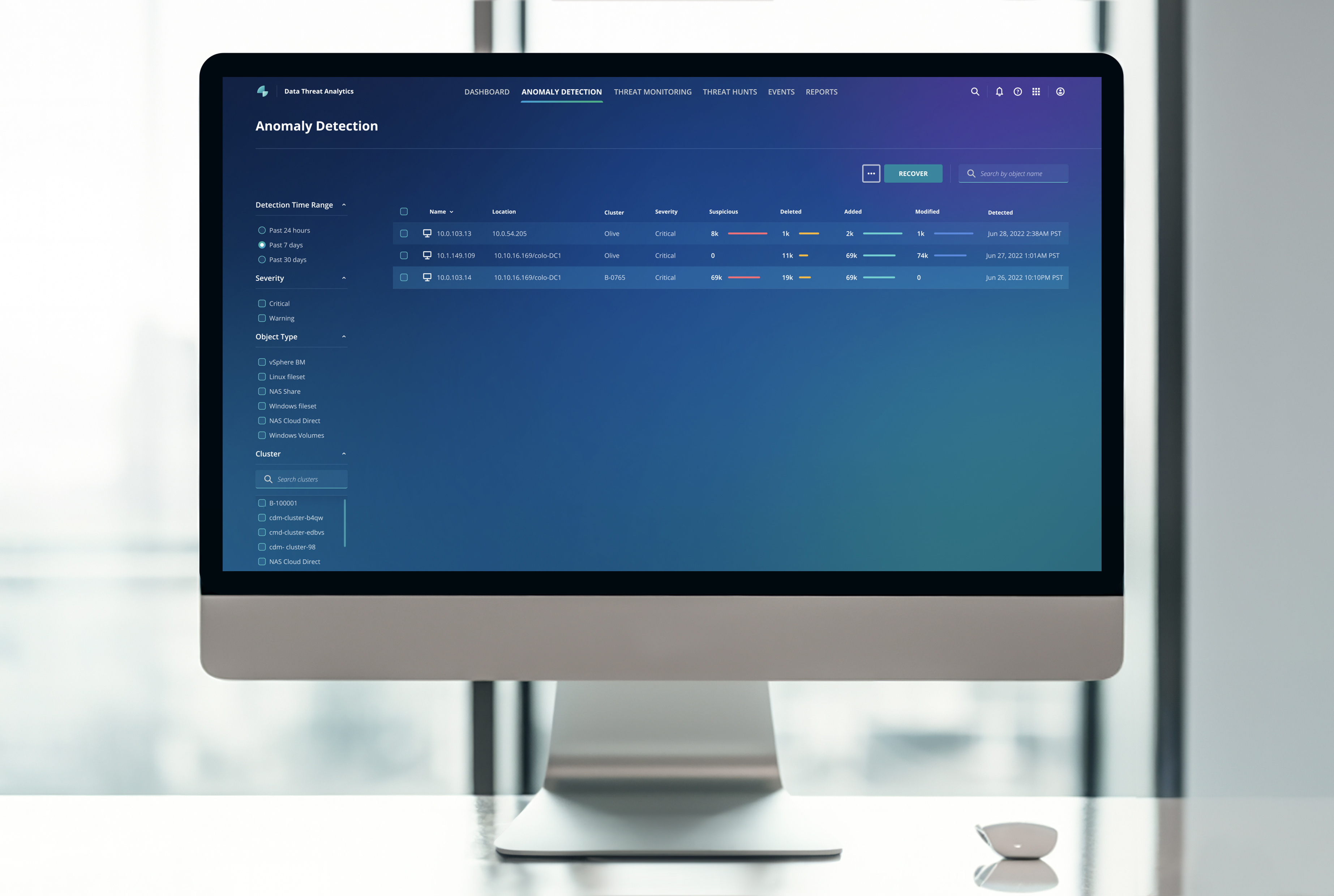Collapse the Detection Time Range filter
This screenshot has height=896, width=1334.
[344, 205]
